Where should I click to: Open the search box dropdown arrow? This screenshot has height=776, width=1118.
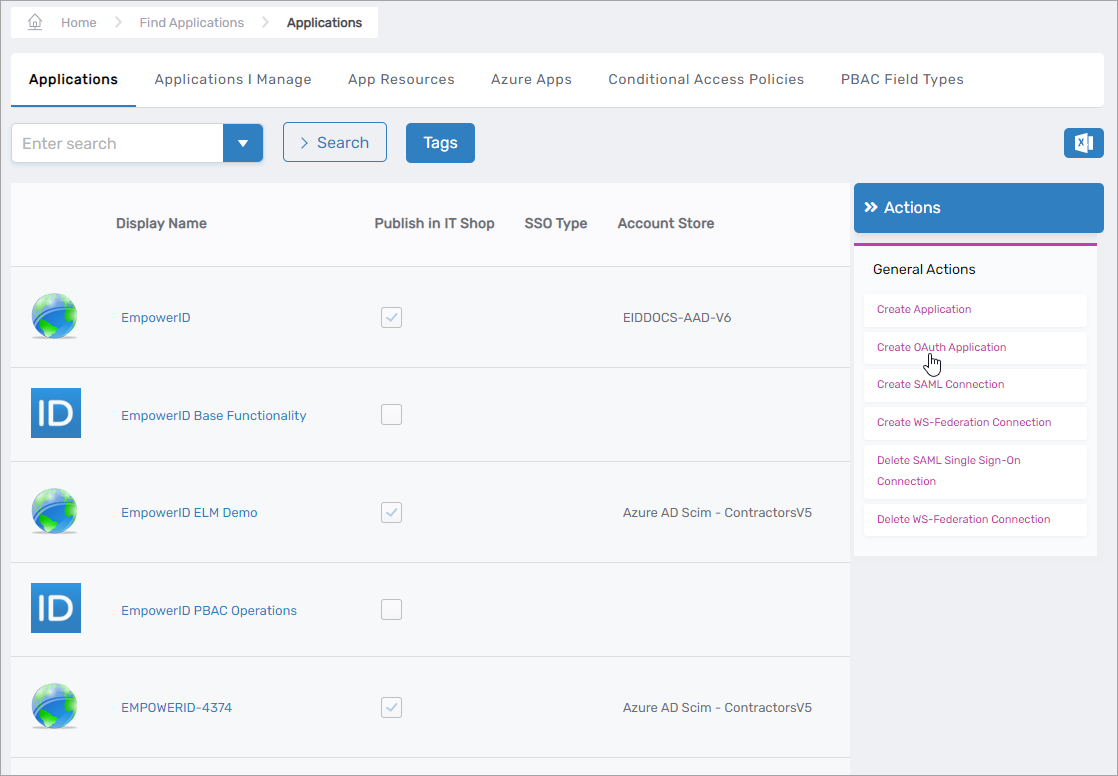click(243, 143)
